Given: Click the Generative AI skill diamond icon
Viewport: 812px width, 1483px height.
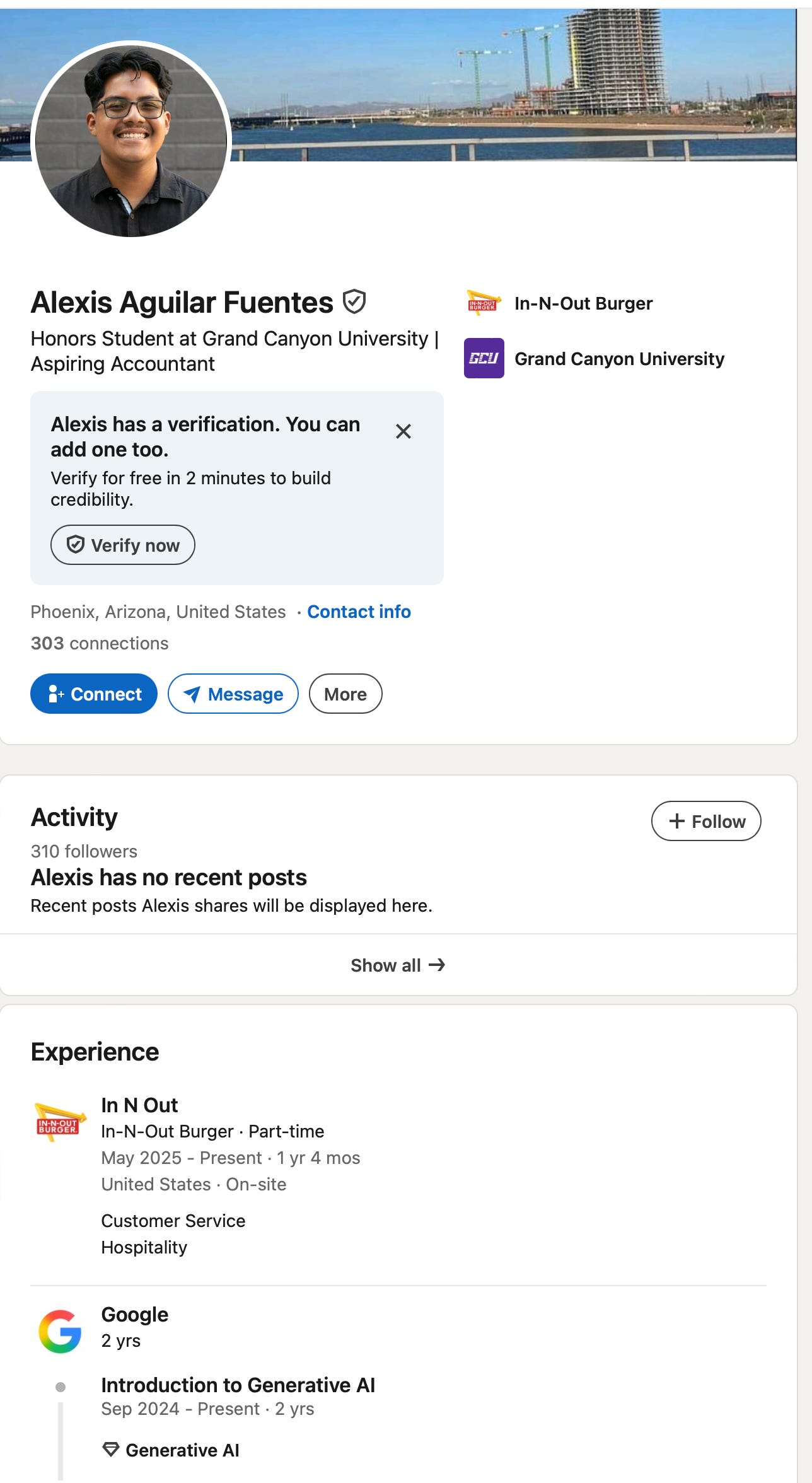Looking at the screenshot, I should click(x=111, y=1450).
